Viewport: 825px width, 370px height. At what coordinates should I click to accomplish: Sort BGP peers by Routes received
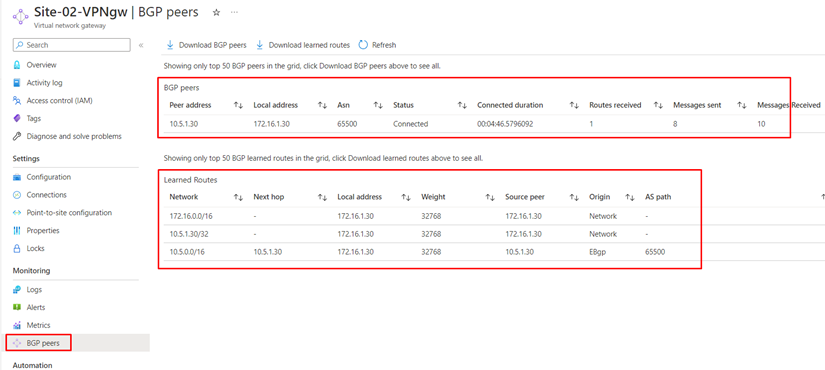coord(658,105)
